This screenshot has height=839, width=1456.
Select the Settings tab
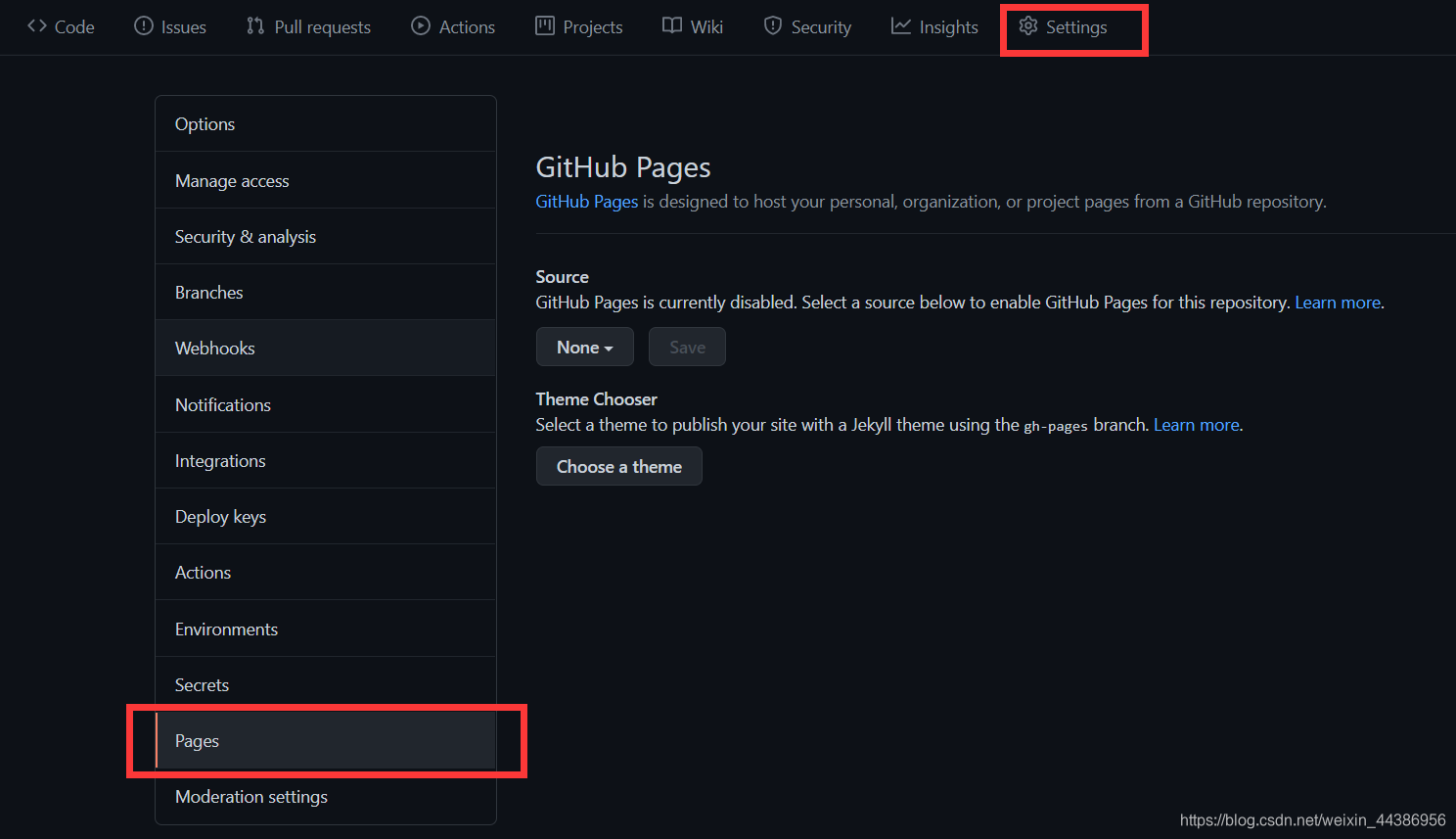point(1064,27)
